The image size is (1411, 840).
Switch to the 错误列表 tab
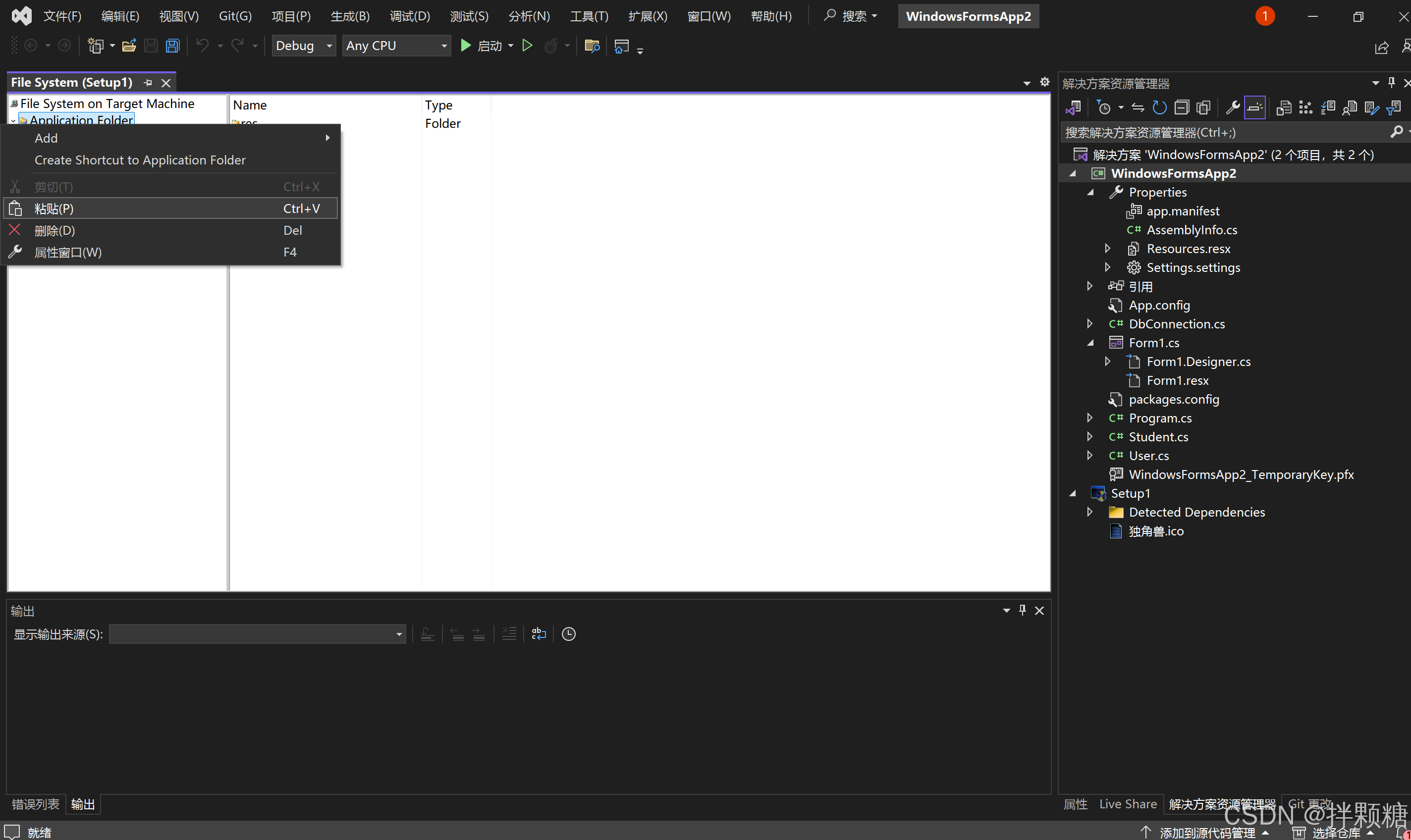click(35, 804)
